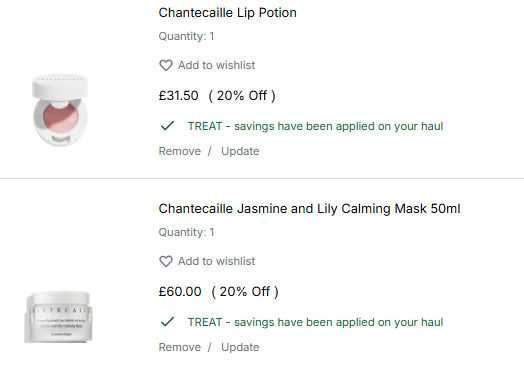Click the Calming Mask TREAT savings message
Screen dimensions: 524x369
pos(315,322)
